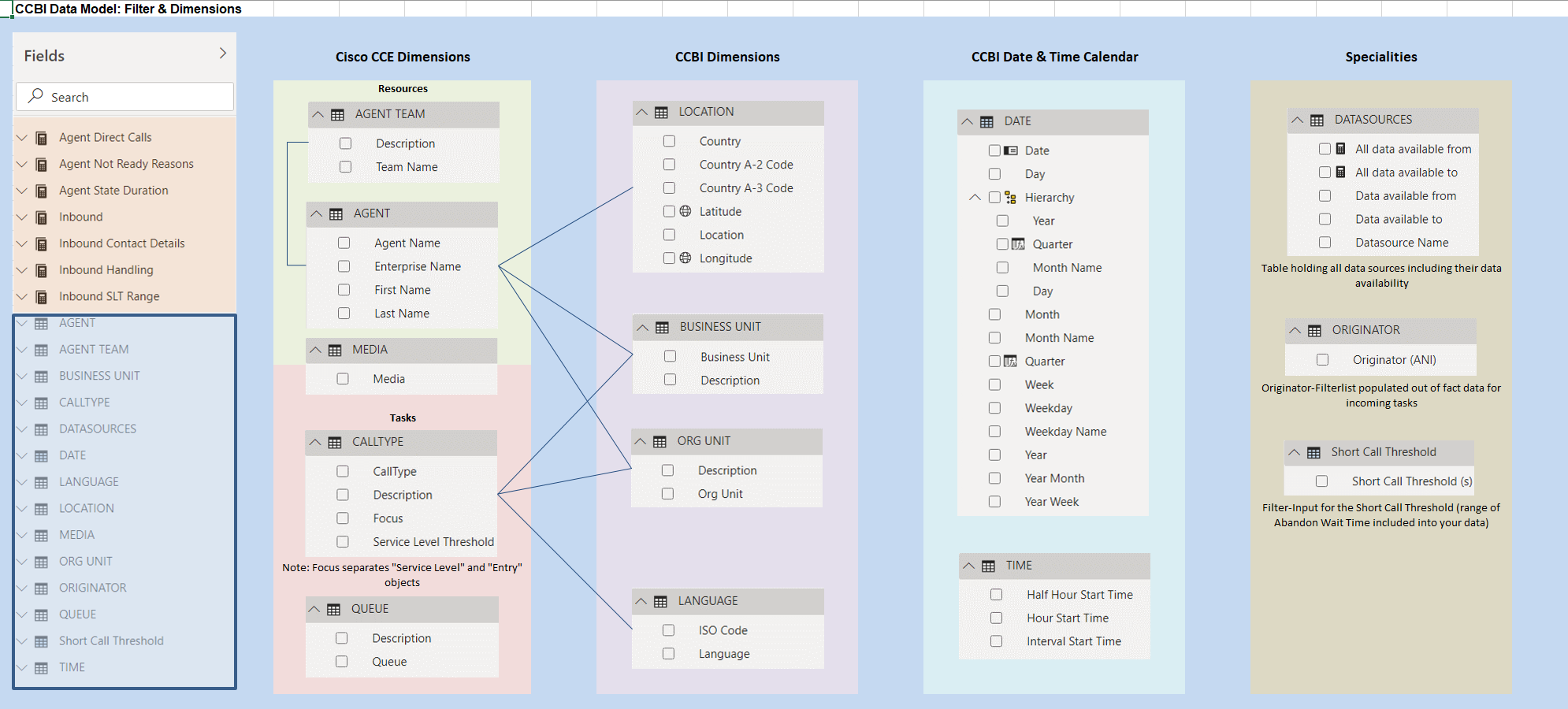Check the Service Level Threshold checkbox
The height and width of the screenshot is (709, 1568).
coord(342,541)
